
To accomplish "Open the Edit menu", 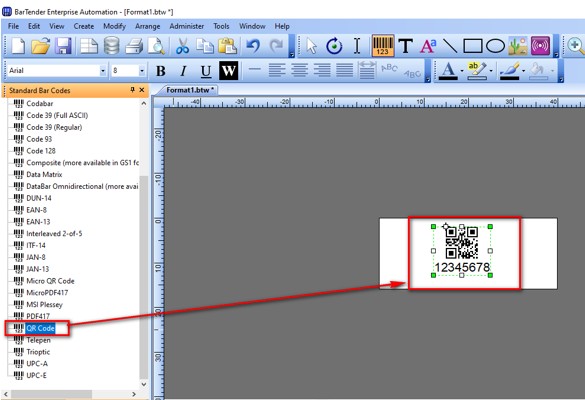I will tap(34, 26).
